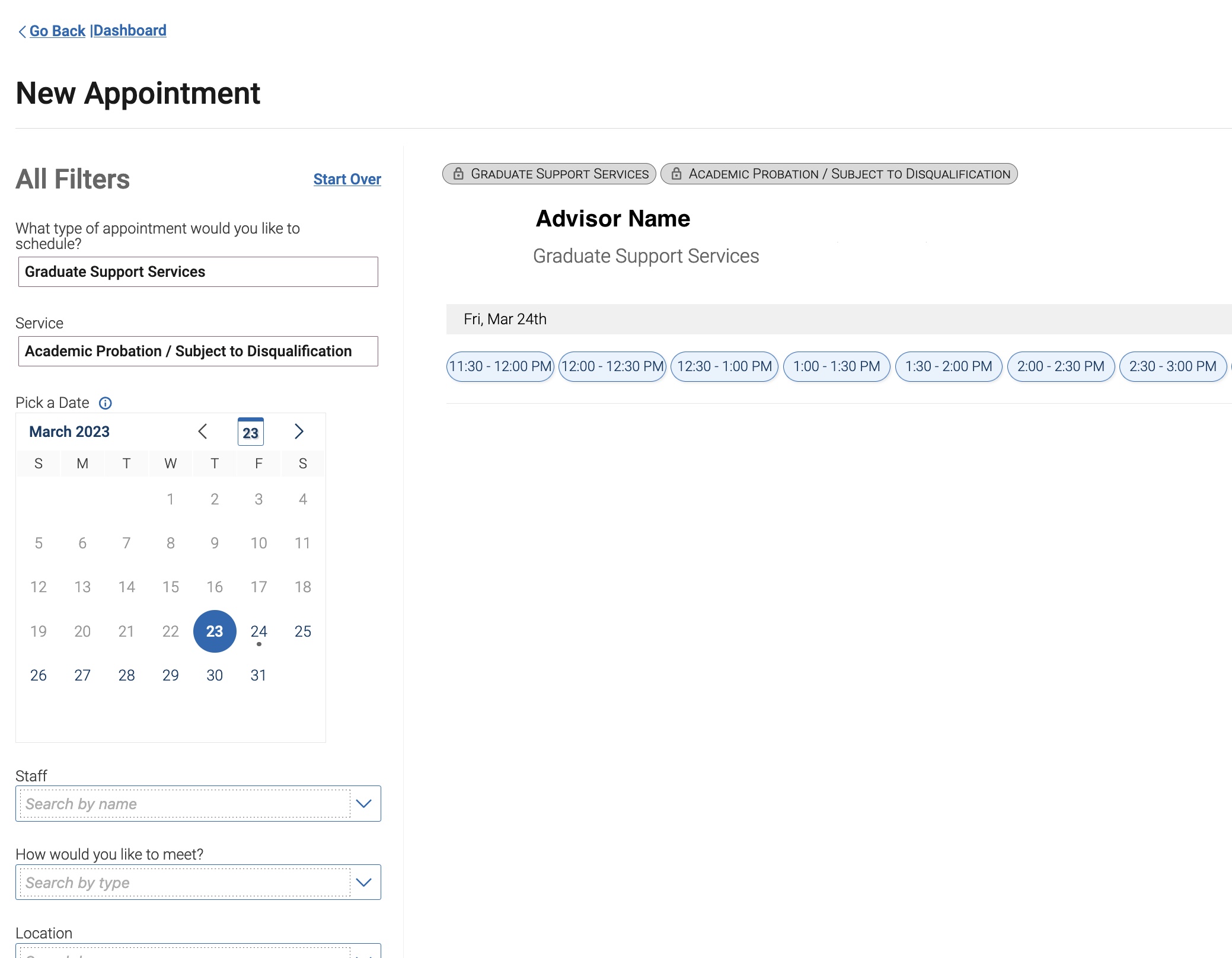Viewport: 1232px width, 958px height.
Task: Choose the 12:30 - 1:00 PM time slot
Action: pos(724,366)
